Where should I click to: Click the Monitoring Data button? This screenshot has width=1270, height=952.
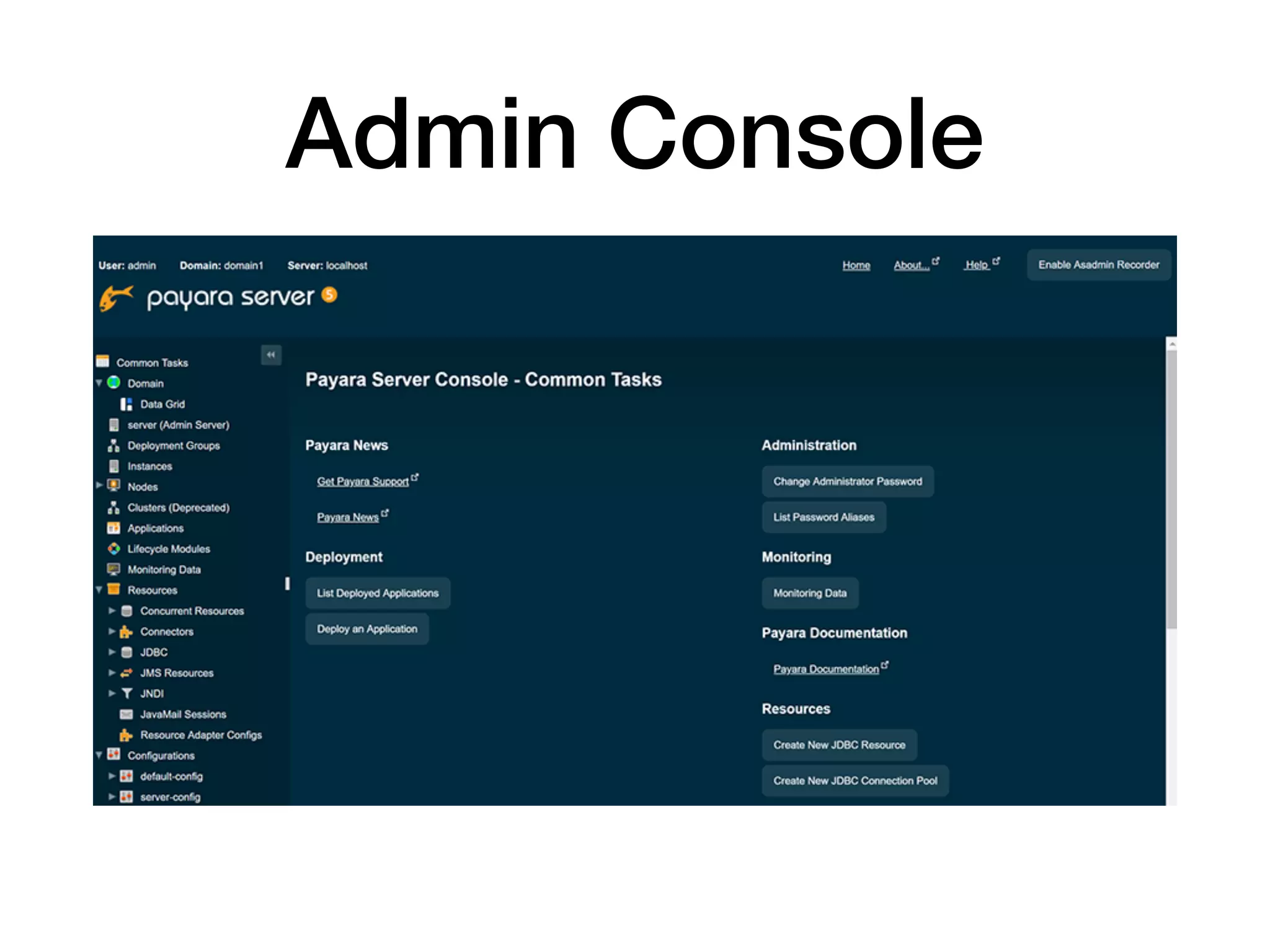[810, 593]
